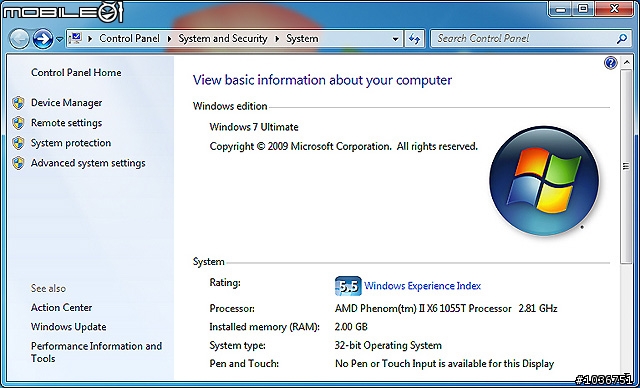Click the magnifier search icon
Screen dimensions: 640x388
(x=621, y=39)
